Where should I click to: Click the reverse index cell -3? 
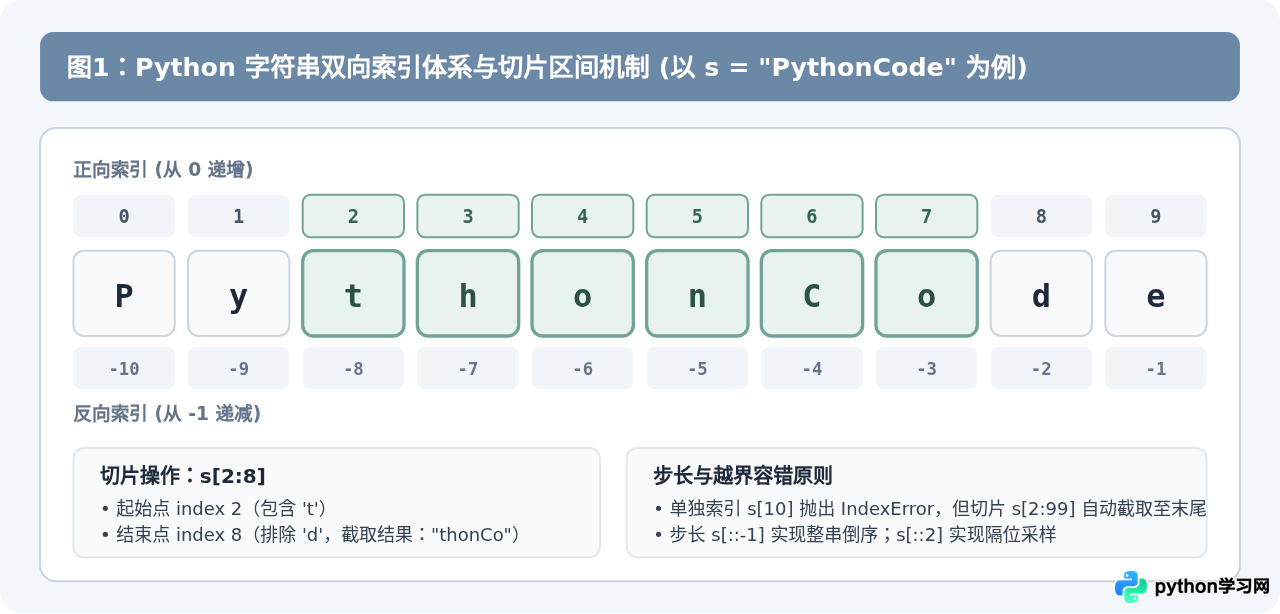926,368
